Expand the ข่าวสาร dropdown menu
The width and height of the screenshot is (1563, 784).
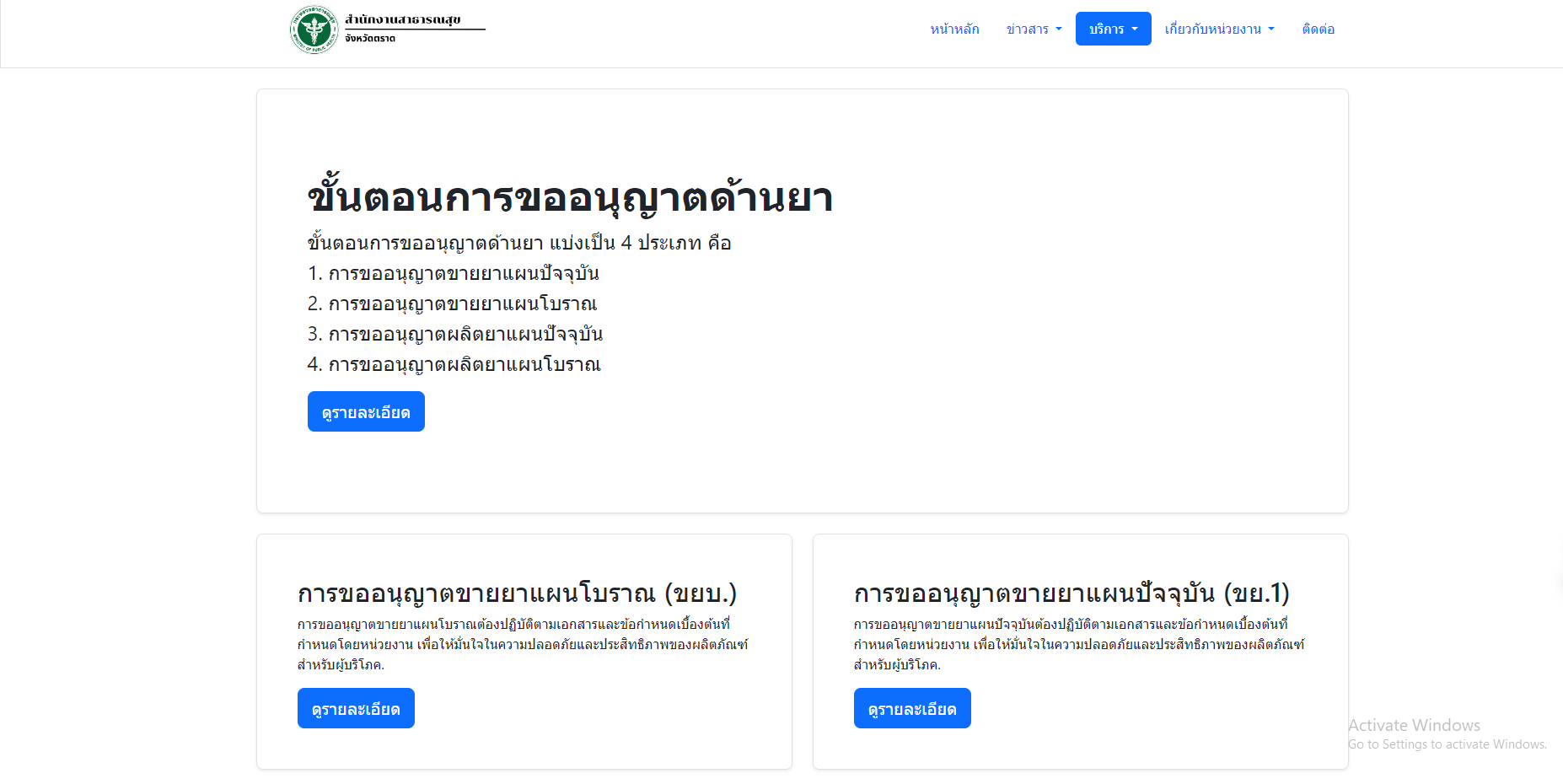[1034, 30]
